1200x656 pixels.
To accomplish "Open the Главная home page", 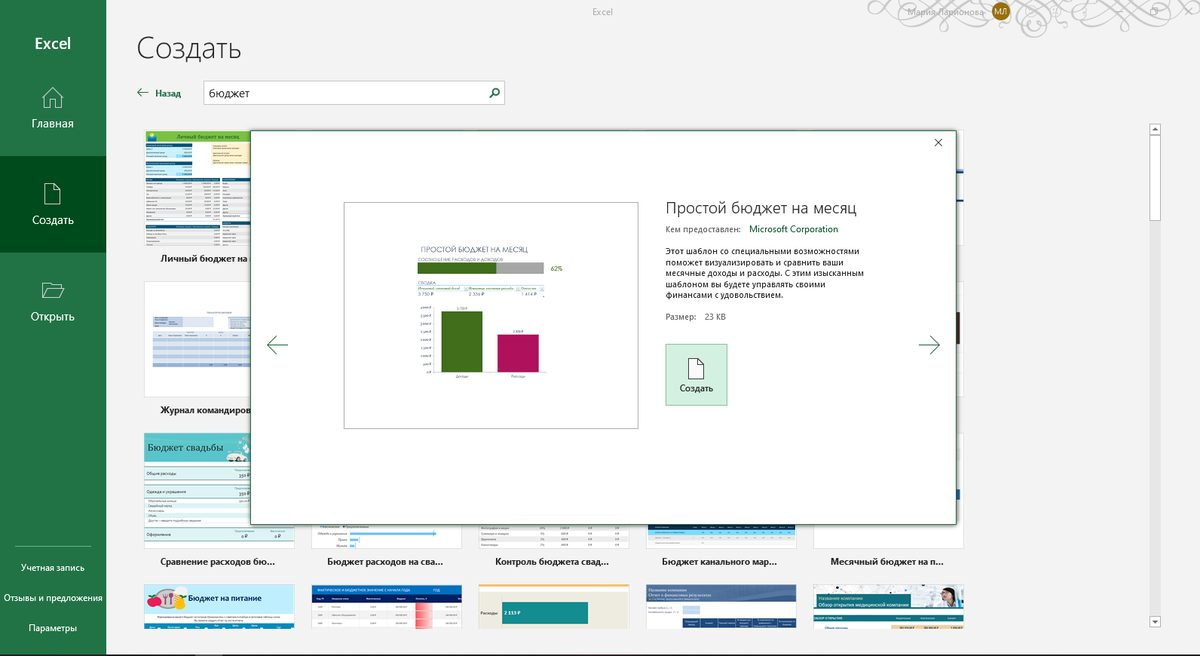I will [53, 109].
